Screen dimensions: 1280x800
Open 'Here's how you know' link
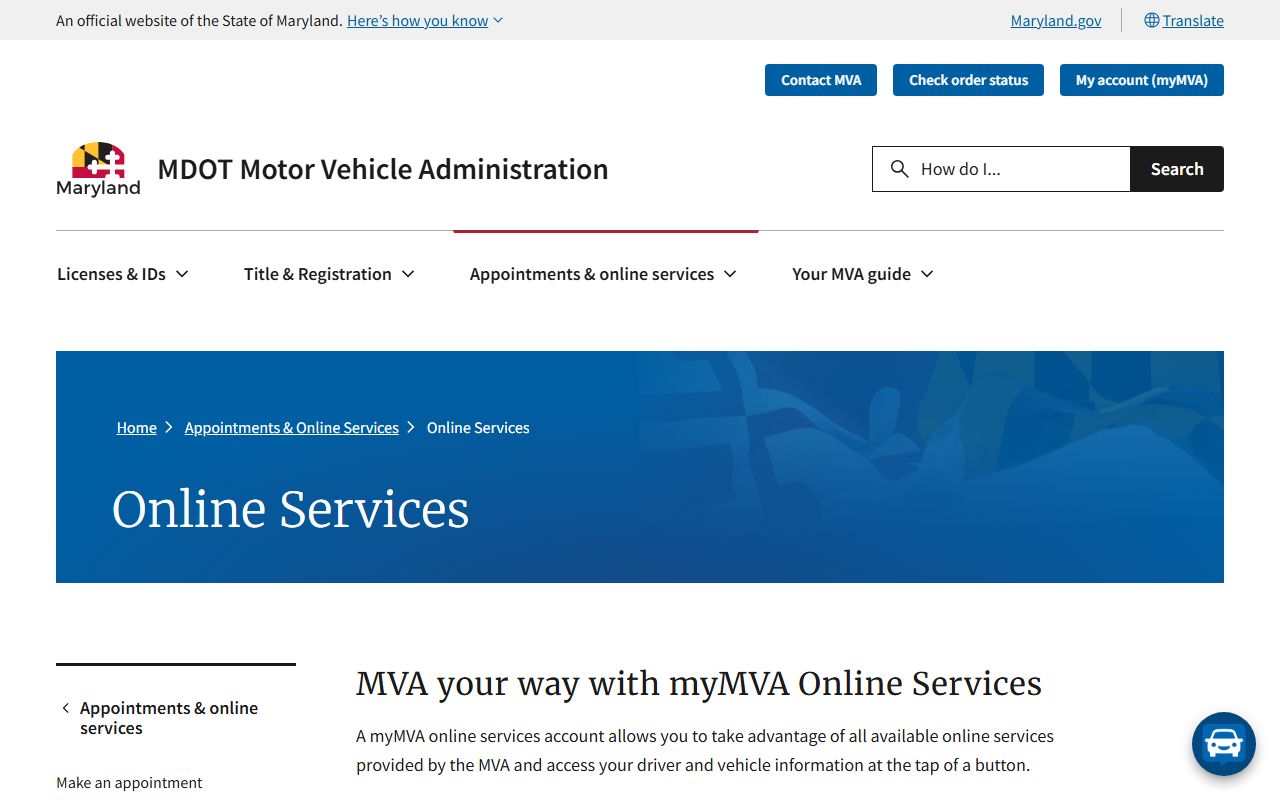tap(418, 20)
